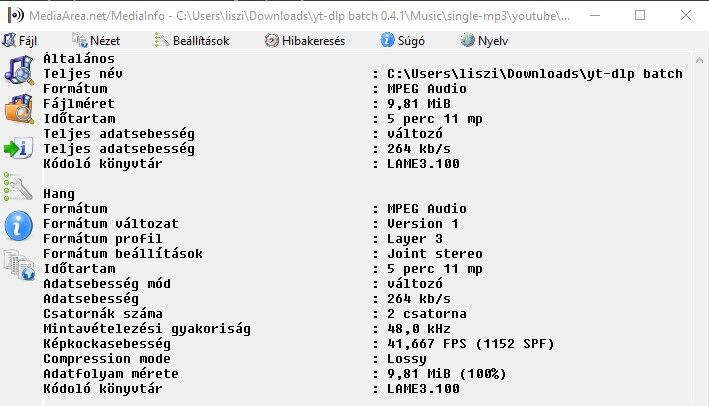Click the export icon with green arrow
Screen dimensions: 709x406
pyautogui.click(x=18, y=148)
